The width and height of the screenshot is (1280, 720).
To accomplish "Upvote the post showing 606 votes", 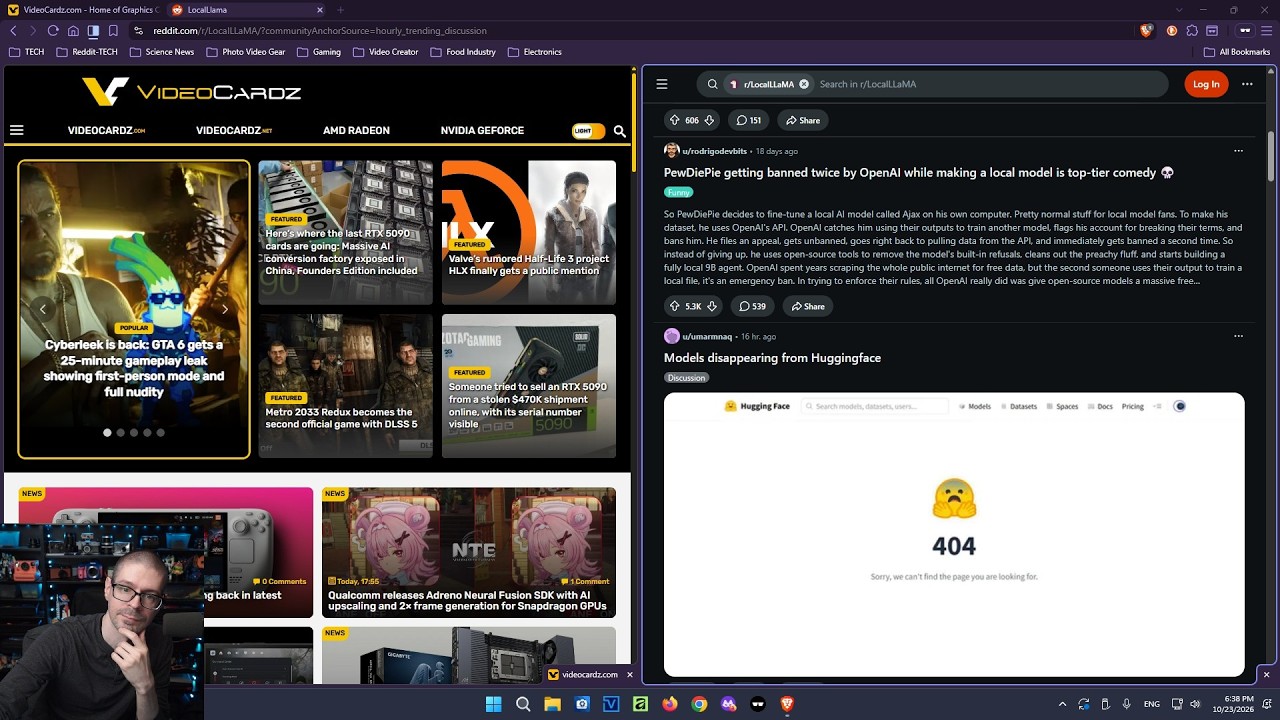I will [674, 120].
